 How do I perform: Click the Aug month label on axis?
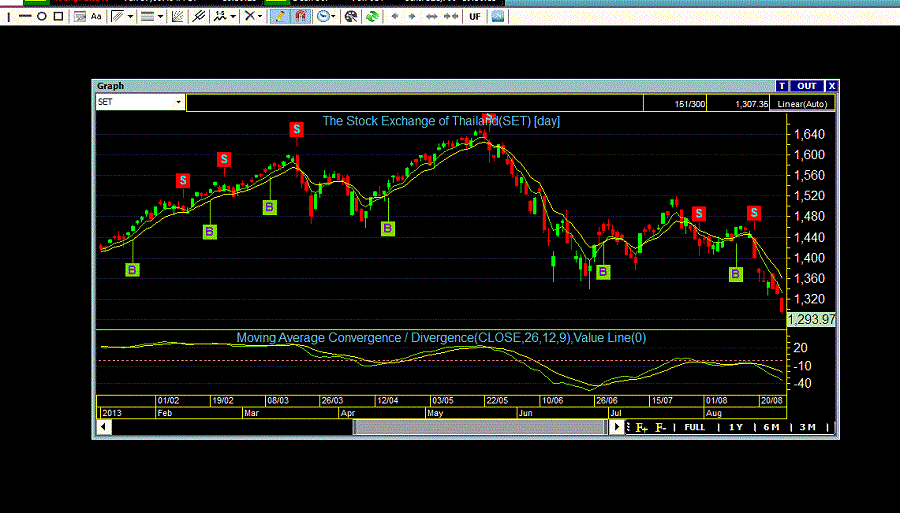714,413
